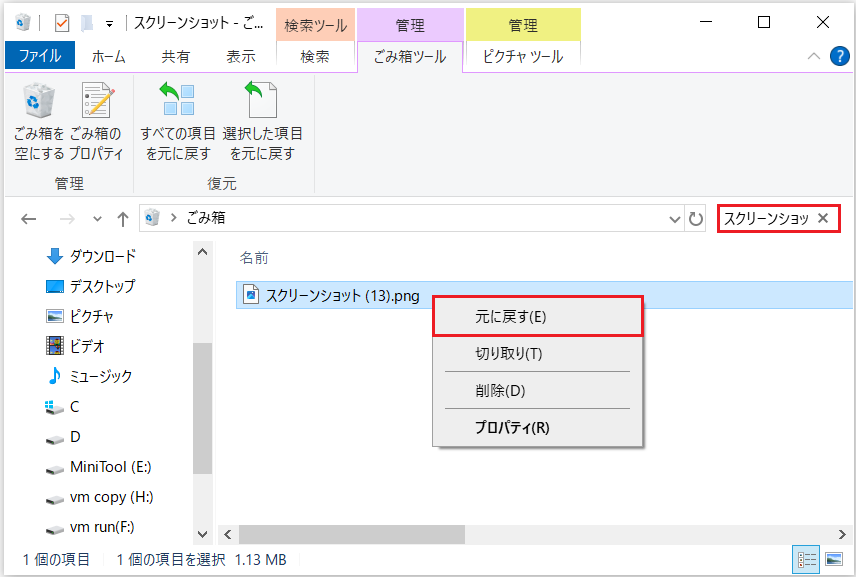This screenshot has width=856, height=577.
Task: Open Help with the blue question mark icon
Action: tap(840, 56)
